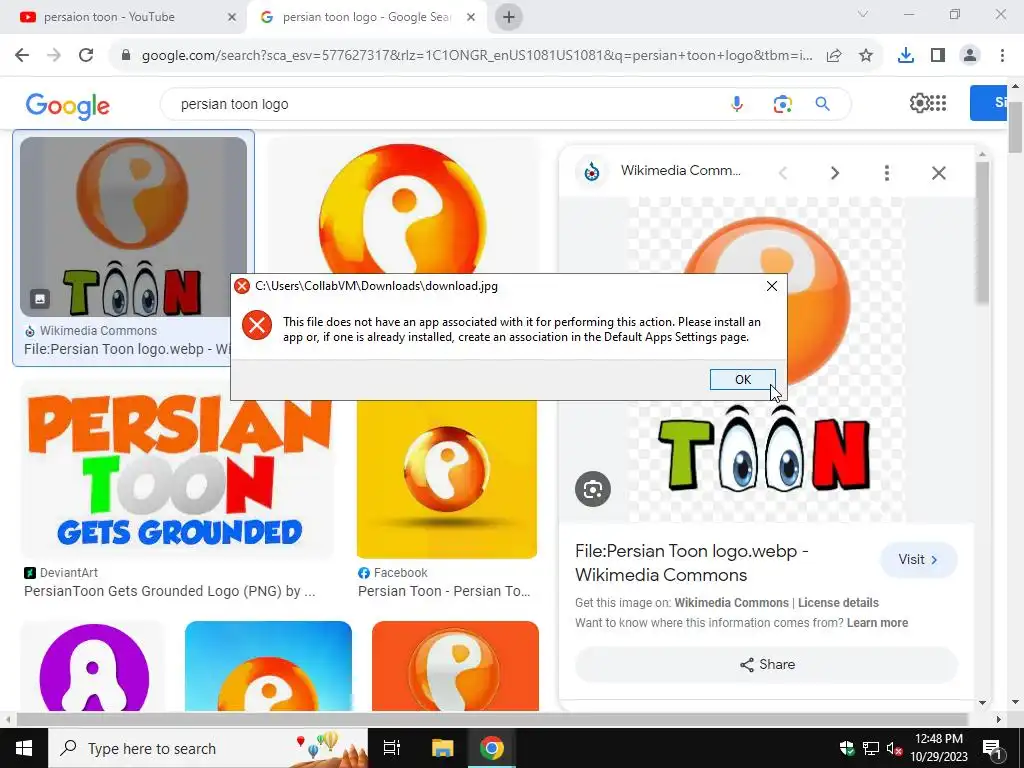Open the Google apps grid
Image resolution: width=1024 pixels, height=768 pixels.
pos(938,103)
